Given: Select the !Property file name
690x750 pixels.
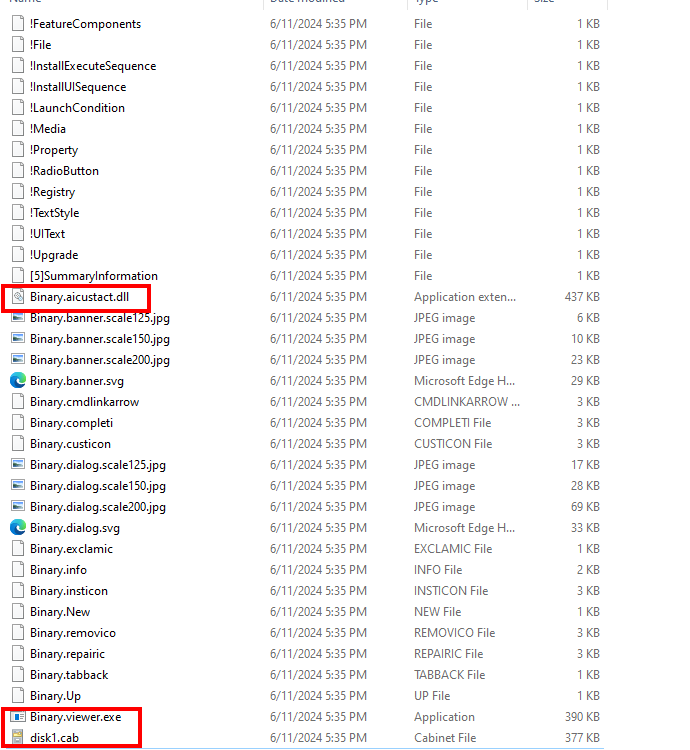Looking at the screenshot, I should [54, 150].
